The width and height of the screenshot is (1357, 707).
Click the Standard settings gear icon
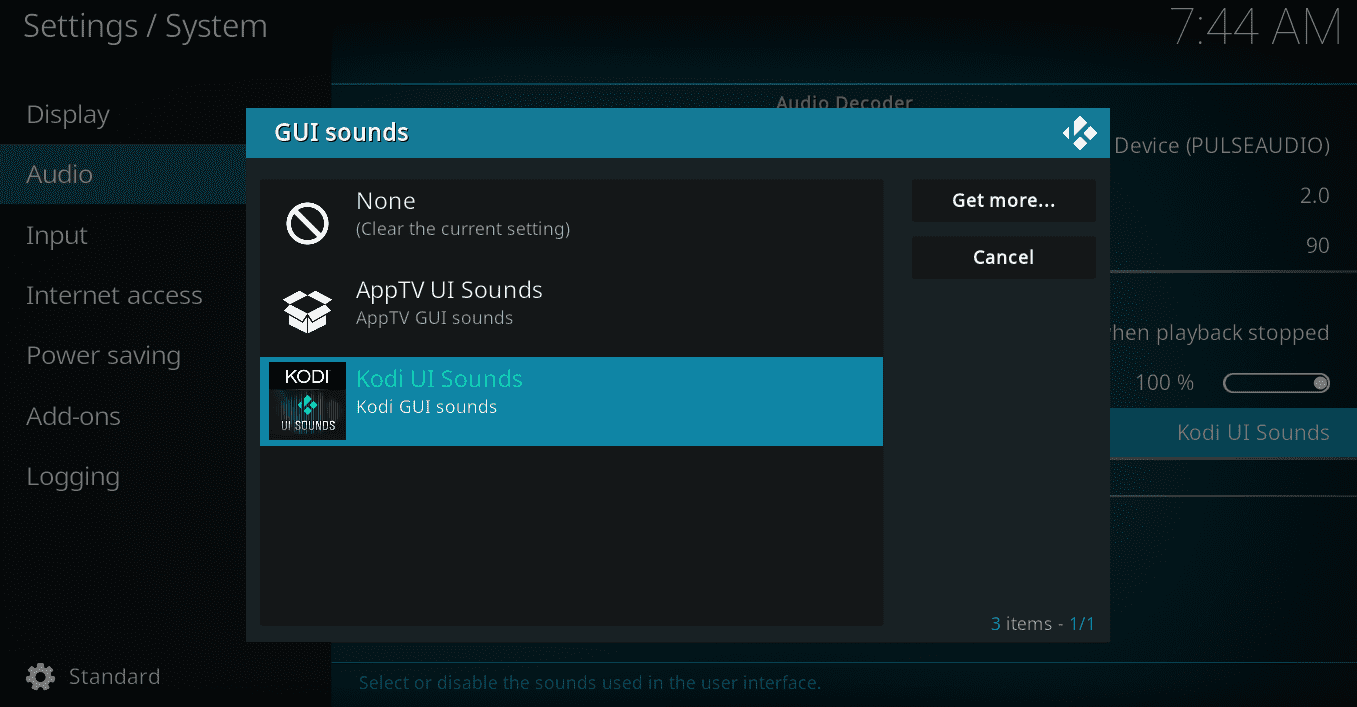pyautogui.click(x=39, y=676)
